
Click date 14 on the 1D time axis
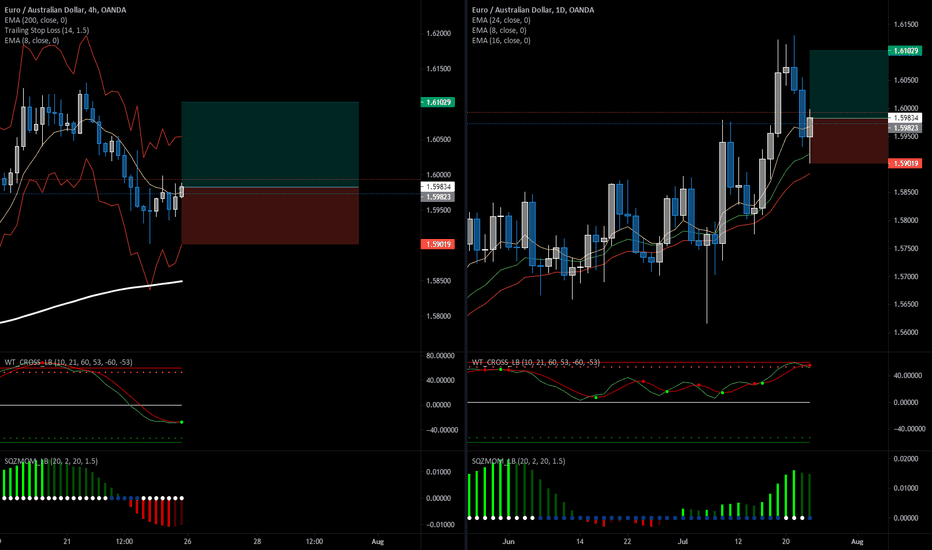click(x=580, y=542)
